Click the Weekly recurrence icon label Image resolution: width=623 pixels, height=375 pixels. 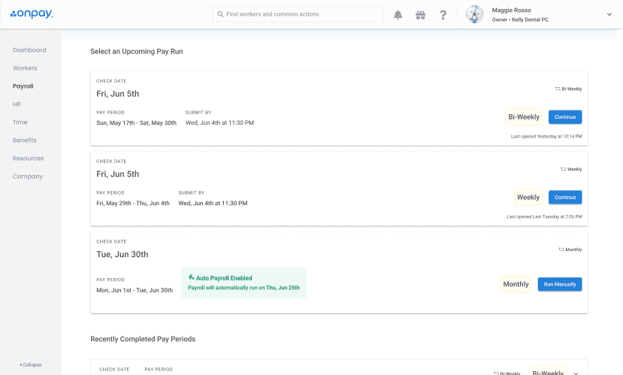coord(571,169)
